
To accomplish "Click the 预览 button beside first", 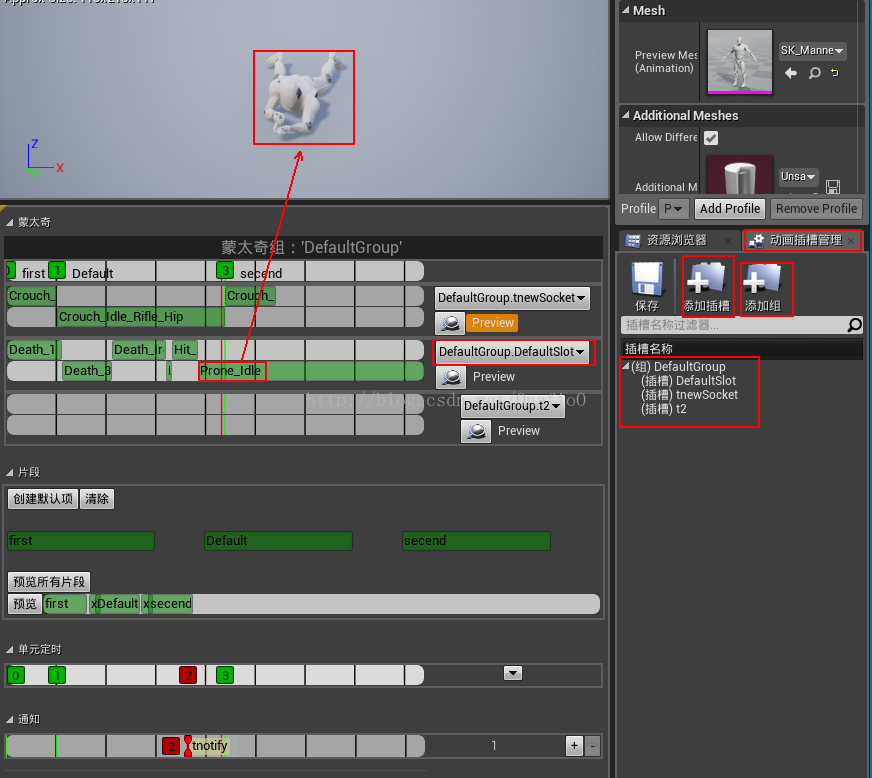I will point(24,604).
